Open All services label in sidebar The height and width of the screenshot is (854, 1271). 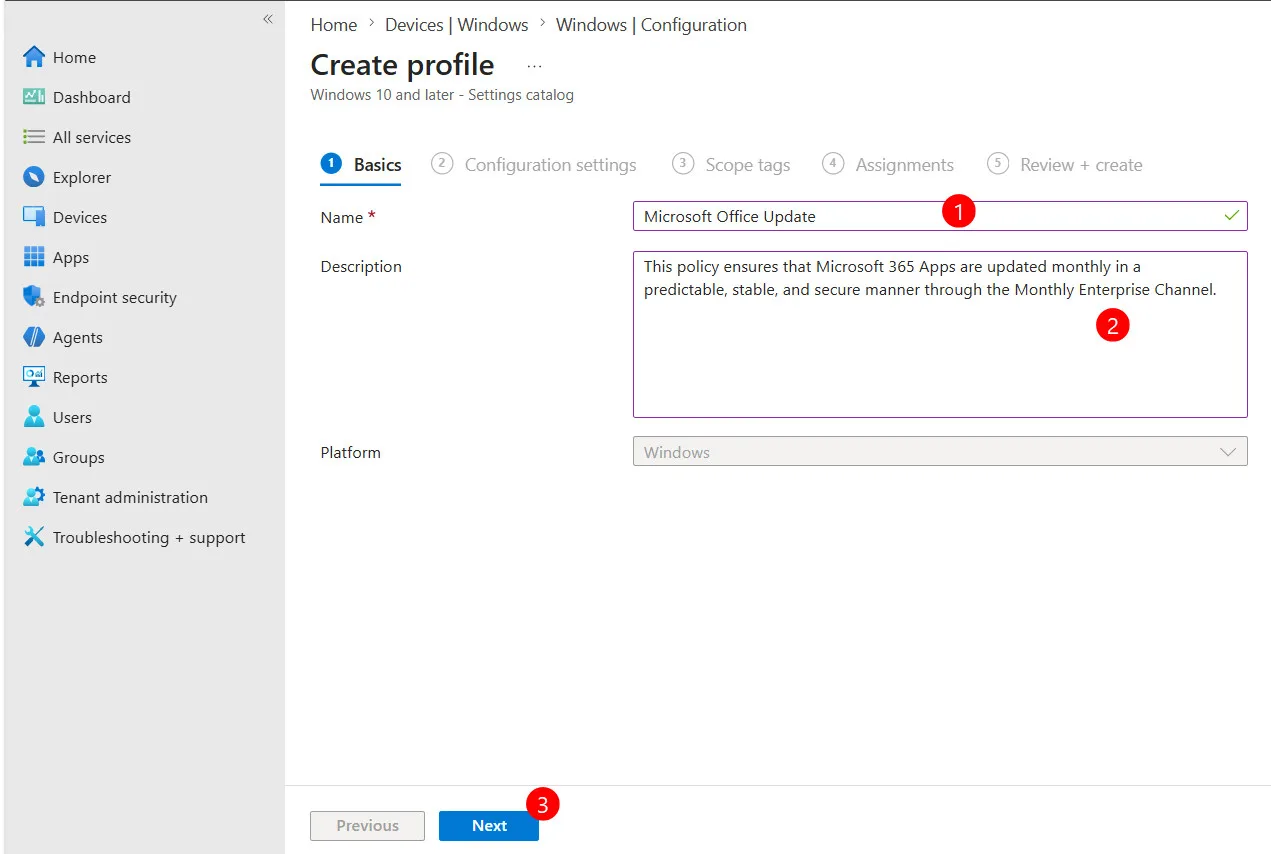(x=92, y=137)
